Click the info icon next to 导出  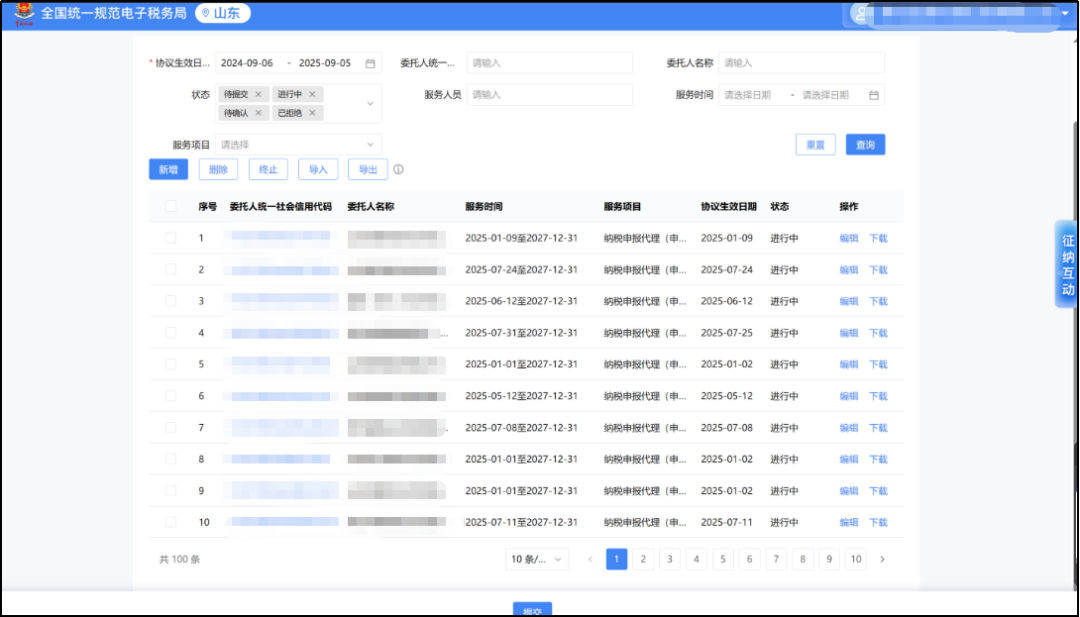point(398,170)
